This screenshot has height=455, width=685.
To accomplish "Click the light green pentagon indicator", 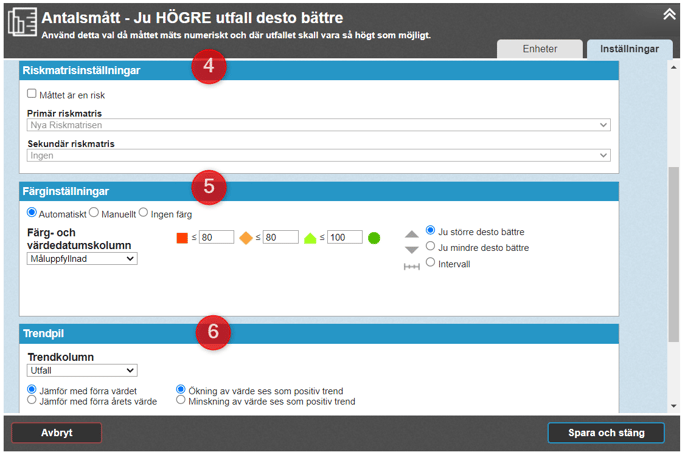I will (310, 238).
